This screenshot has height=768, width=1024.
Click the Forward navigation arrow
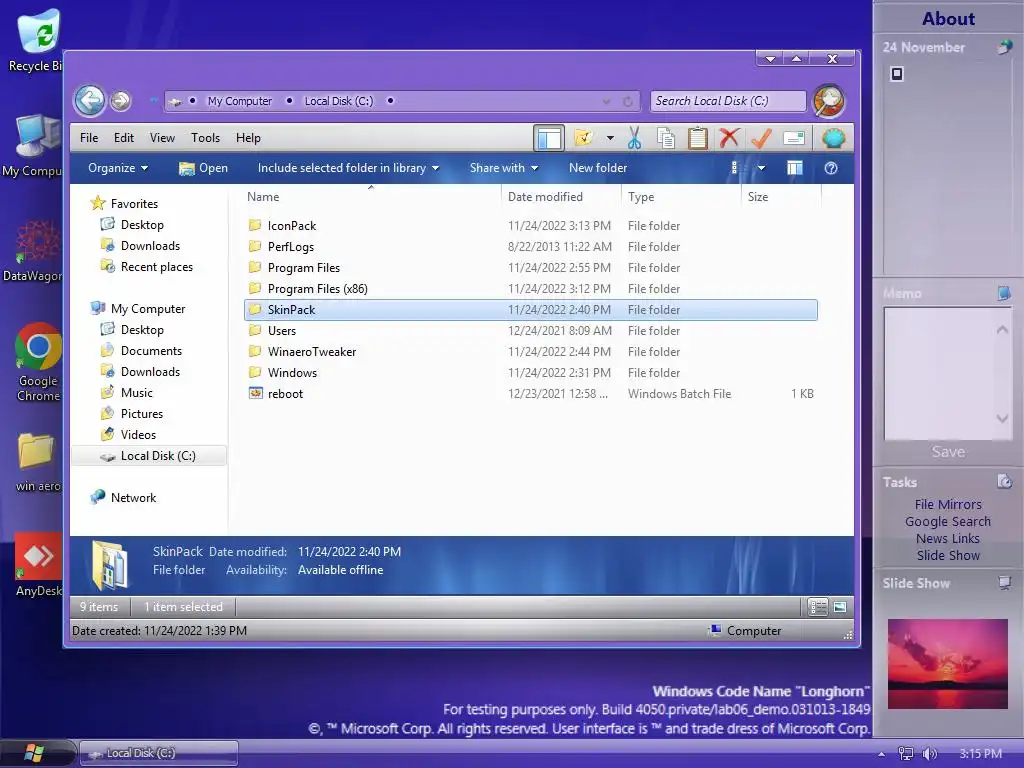120,101
